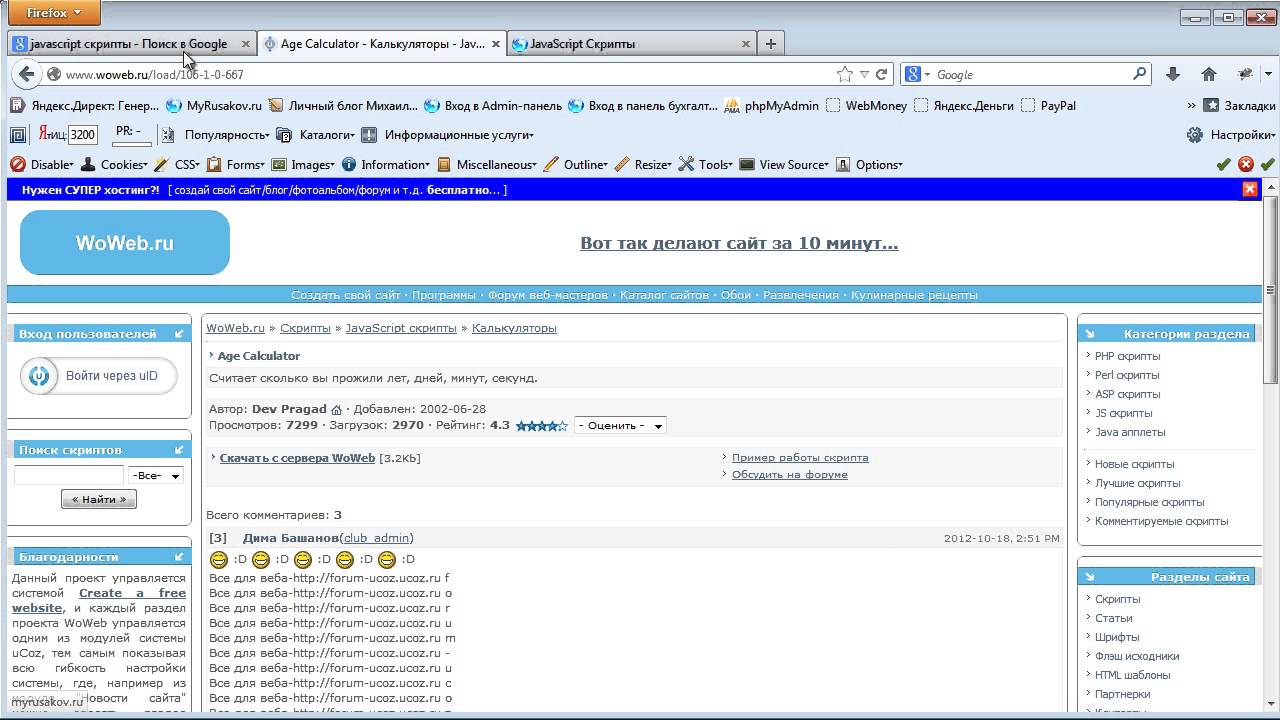Submit search with the magnifier icon
The image size is (1280, 720).
1139,74
